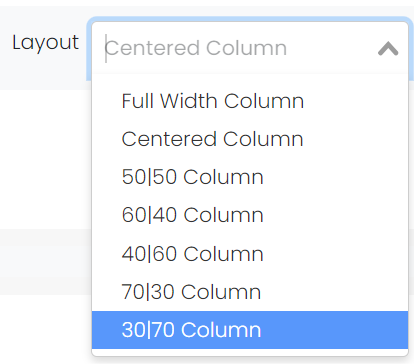Viewport: 414px width, 364px height.
Task: Keep the Centered Column list entry
Action: (250, 139)
